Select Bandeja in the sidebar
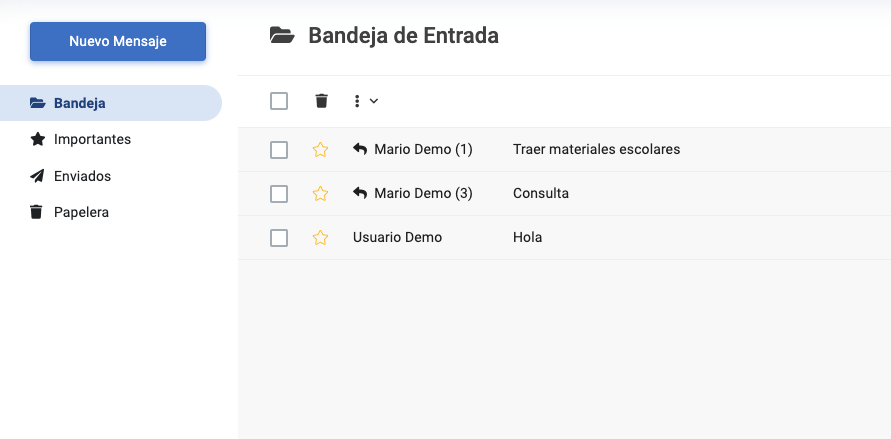The image size is (891, 439). 111,103
